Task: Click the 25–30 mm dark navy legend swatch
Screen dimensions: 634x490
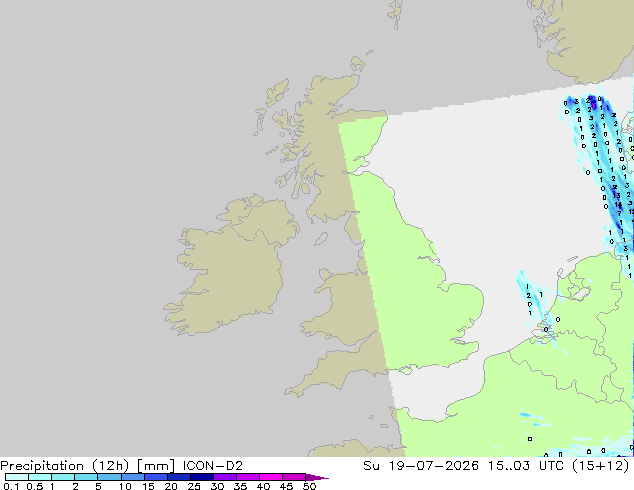Action: (x=202, y=477)
